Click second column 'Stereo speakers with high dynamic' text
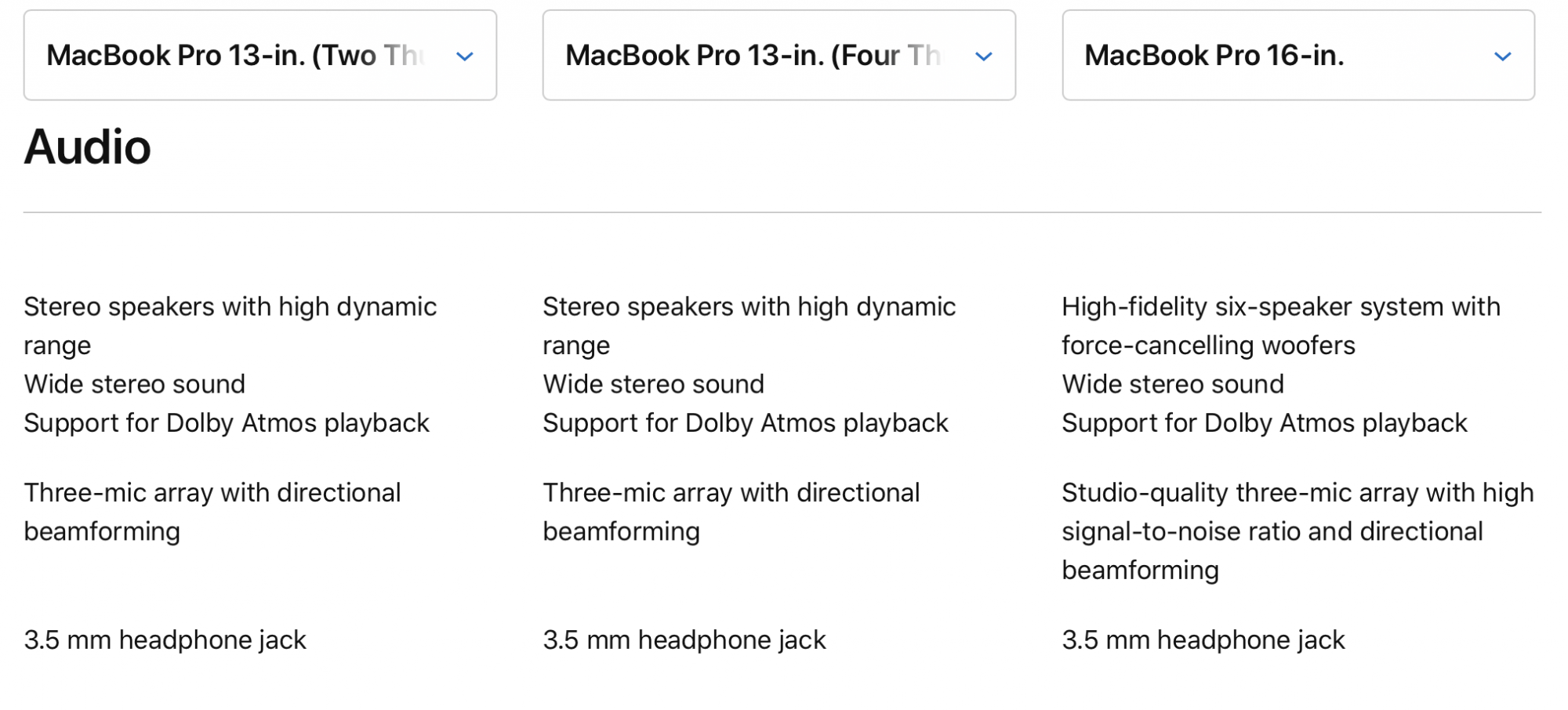1568x710 pixels. (749, 306)
